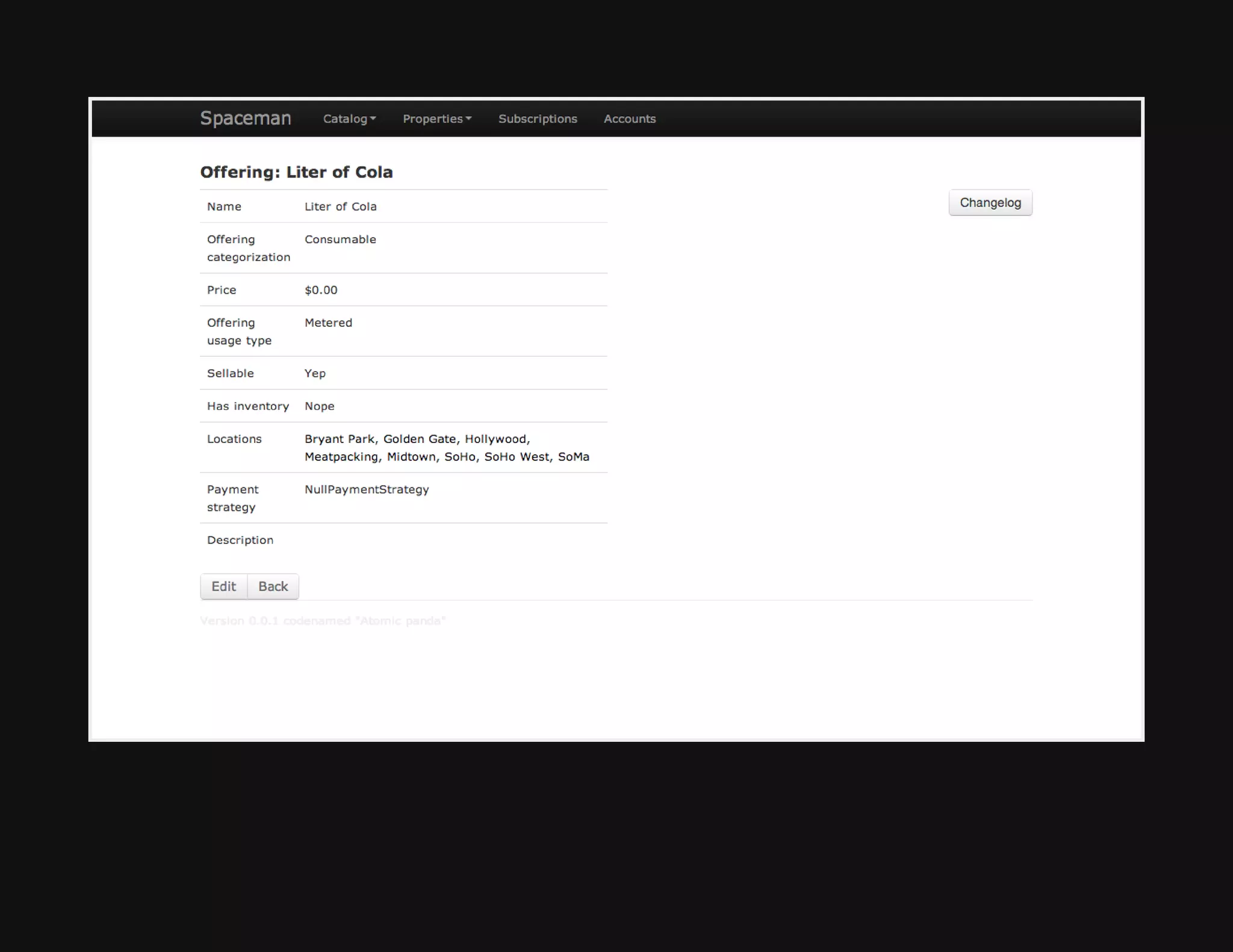Viewport: 1233px width, 952px height.
Task: Click the Properties caret arrow
Action: coord(468,119)
